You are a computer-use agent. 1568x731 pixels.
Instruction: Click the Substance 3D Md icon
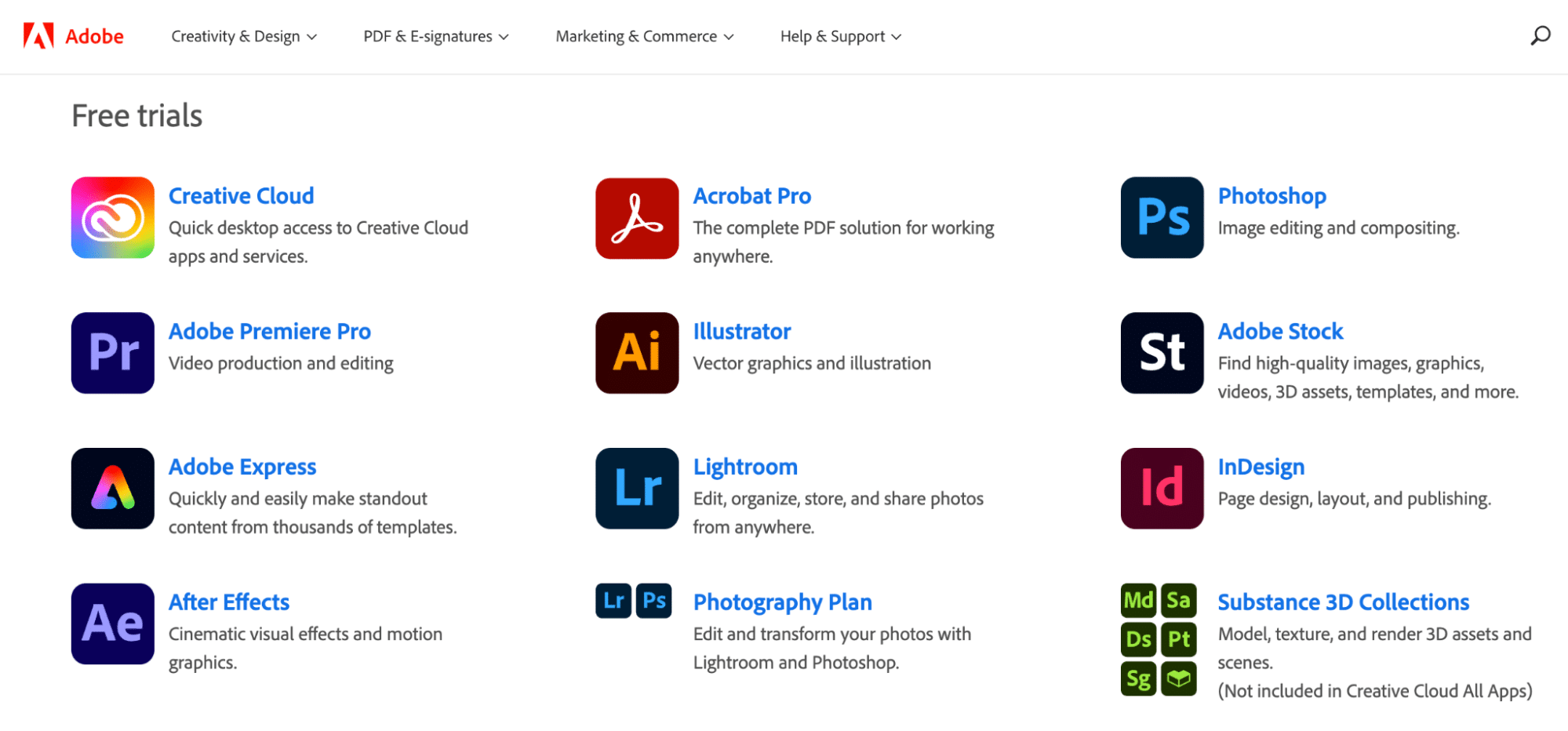click(x=1138, y=601)
